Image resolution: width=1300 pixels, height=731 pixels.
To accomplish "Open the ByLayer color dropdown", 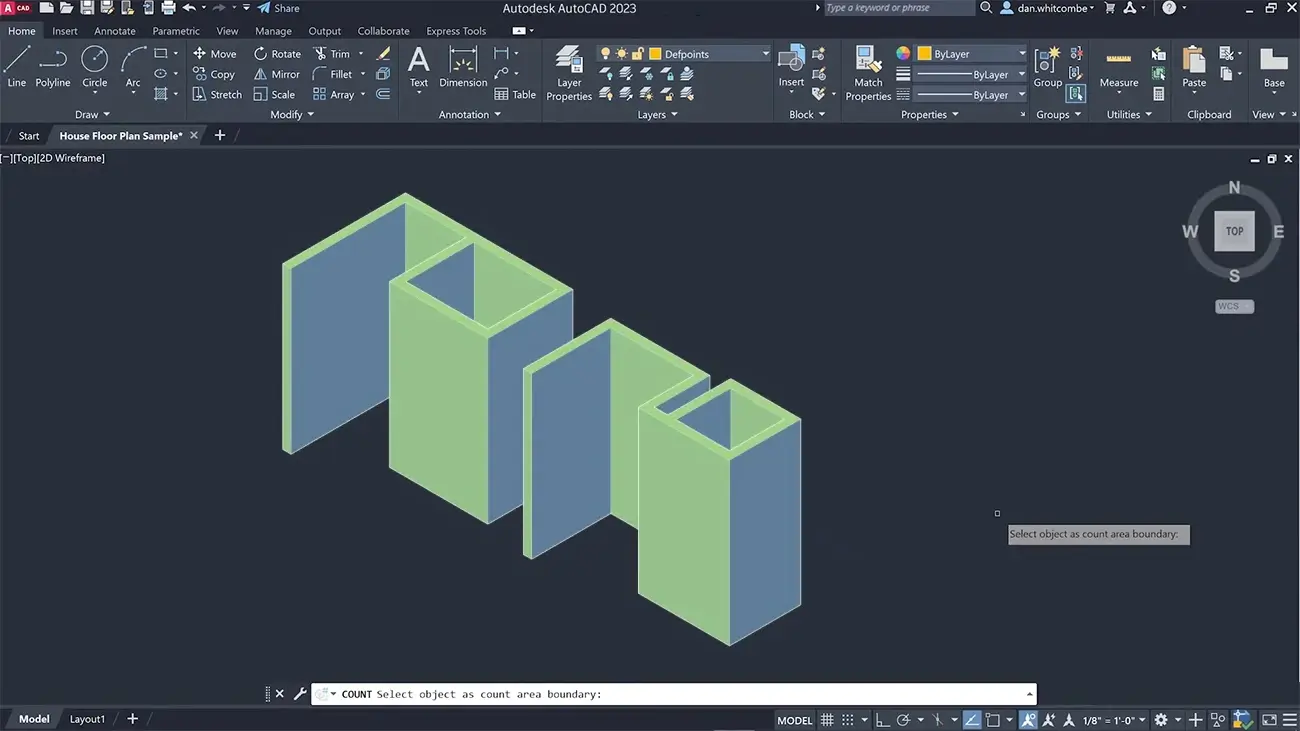I will tap(1021, 53).
